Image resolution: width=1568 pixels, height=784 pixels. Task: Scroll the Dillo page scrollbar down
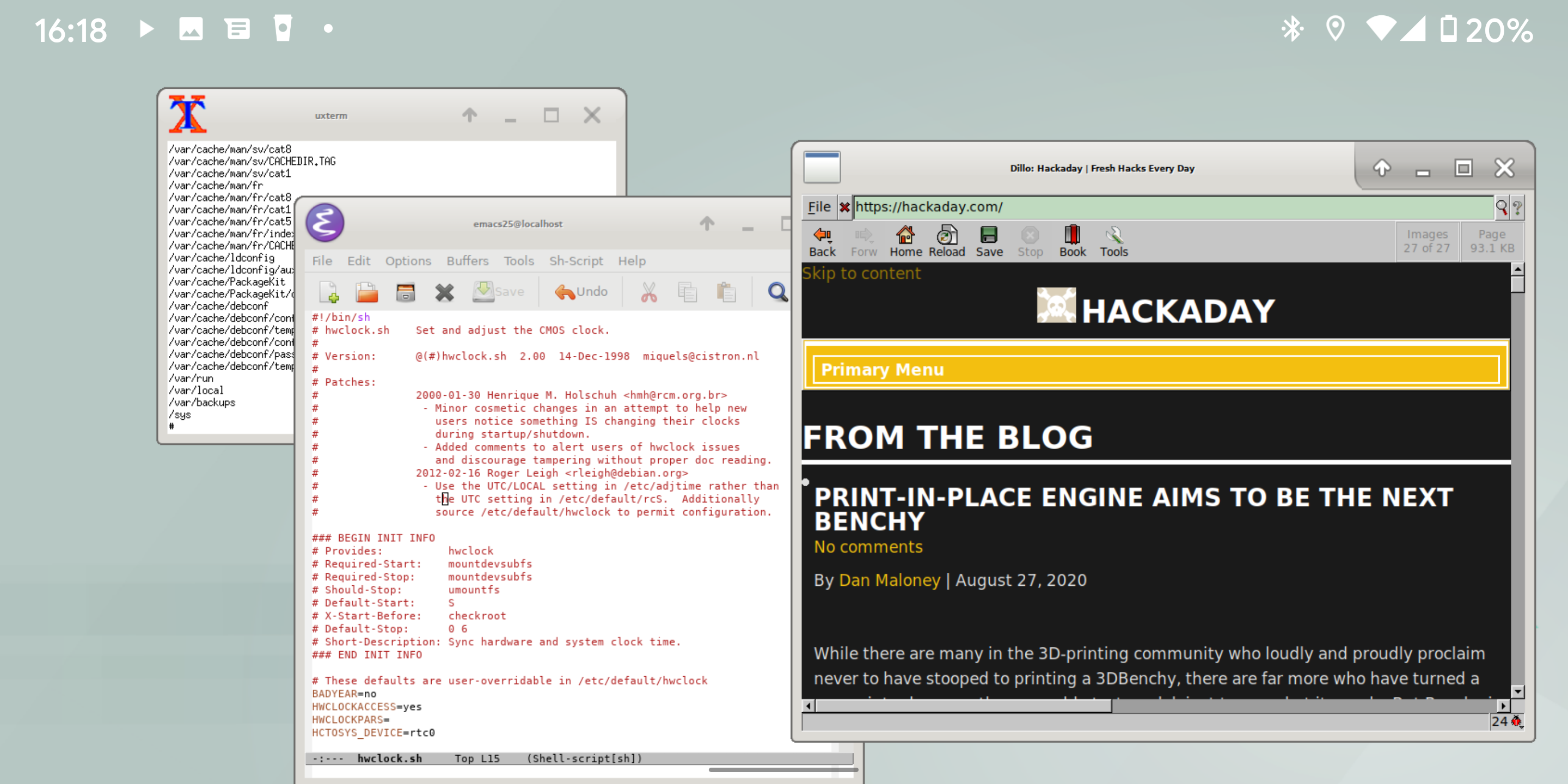pyautogui.click(x=1518, y=693)
